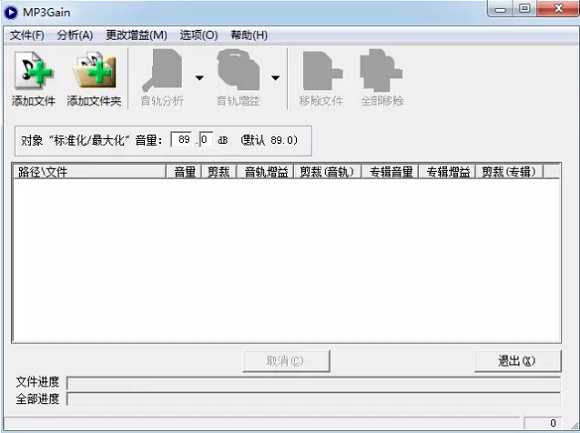Click the 退出(X) exit button
The width and height of the screenshot is (580, 433).
pos(517,361)
